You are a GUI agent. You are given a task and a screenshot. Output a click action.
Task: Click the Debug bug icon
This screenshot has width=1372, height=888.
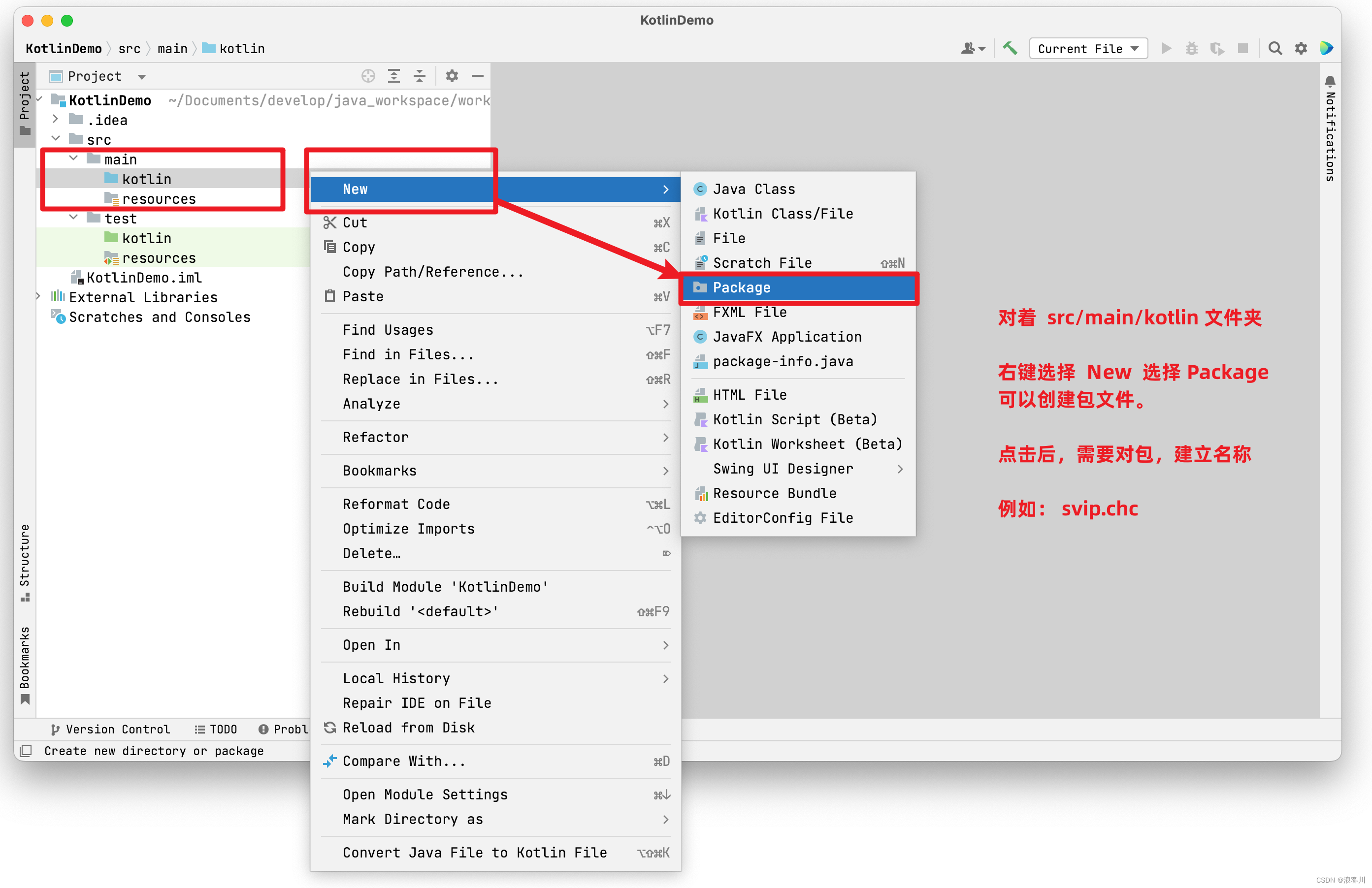1192,48
